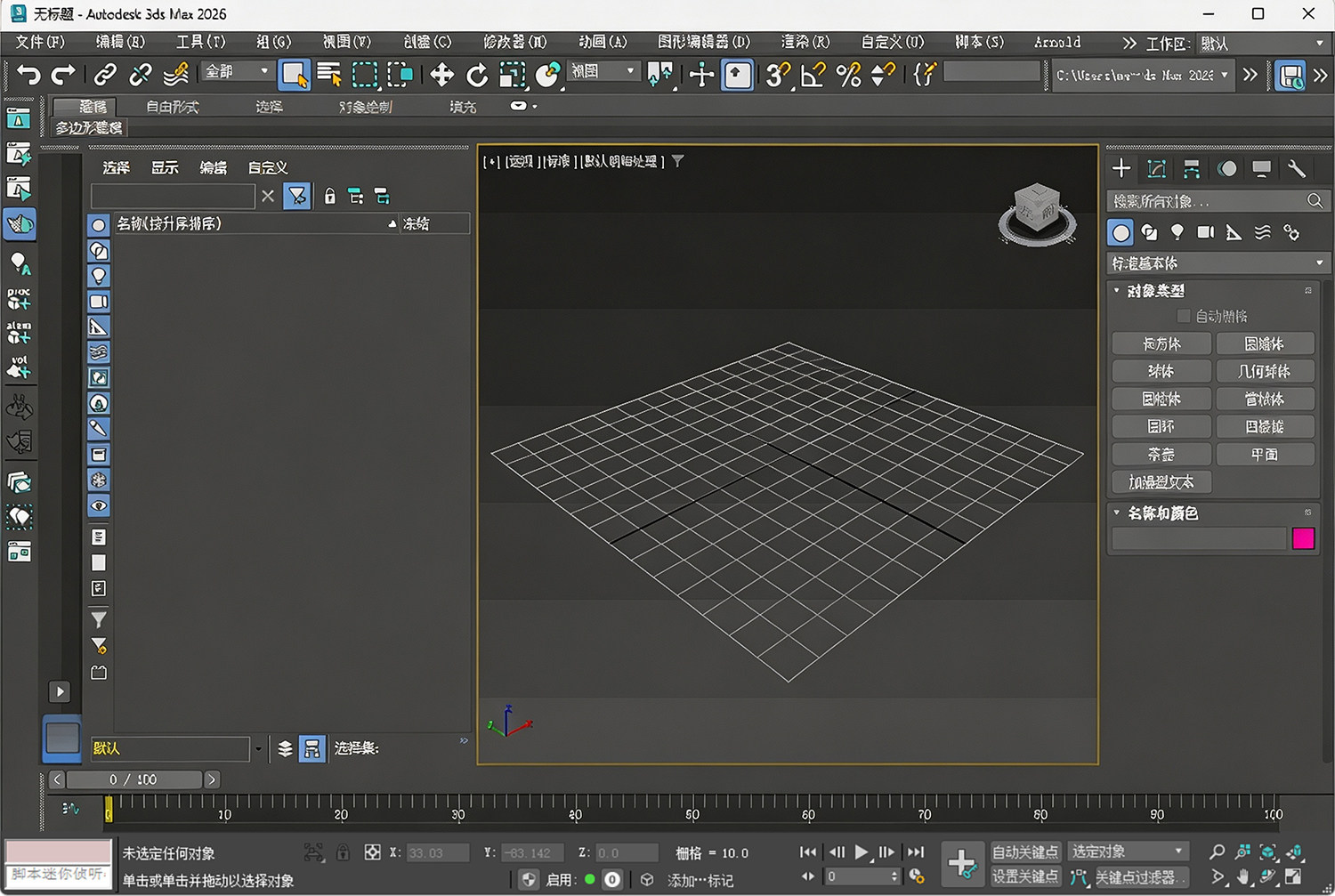Click the eye display-all icon in Scene Explorer
The image size is (1335, 896).
99,505
